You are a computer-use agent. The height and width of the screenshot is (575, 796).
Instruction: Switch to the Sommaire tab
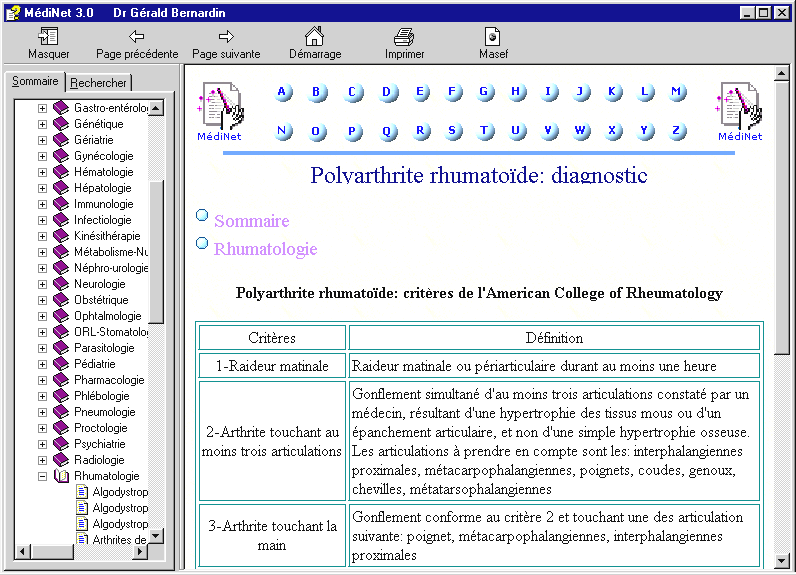tap(35, 81)
